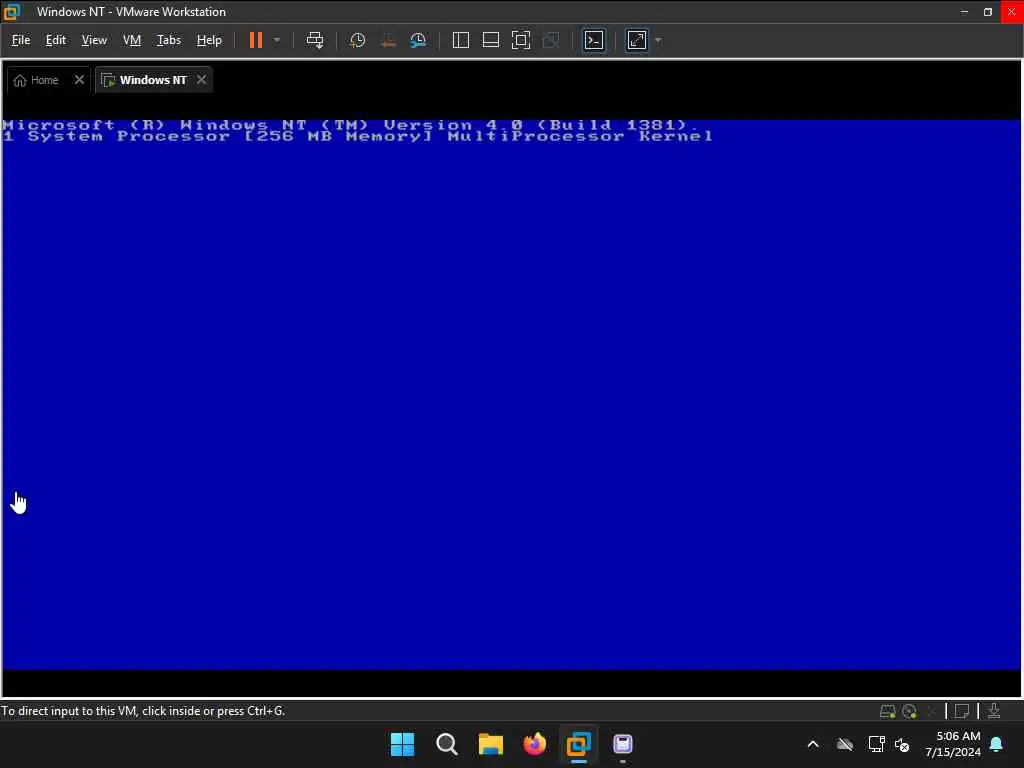Screen dimensions: 1024x768
Task: Open the Windows Start menu
Action: click(x=402, y=744)
